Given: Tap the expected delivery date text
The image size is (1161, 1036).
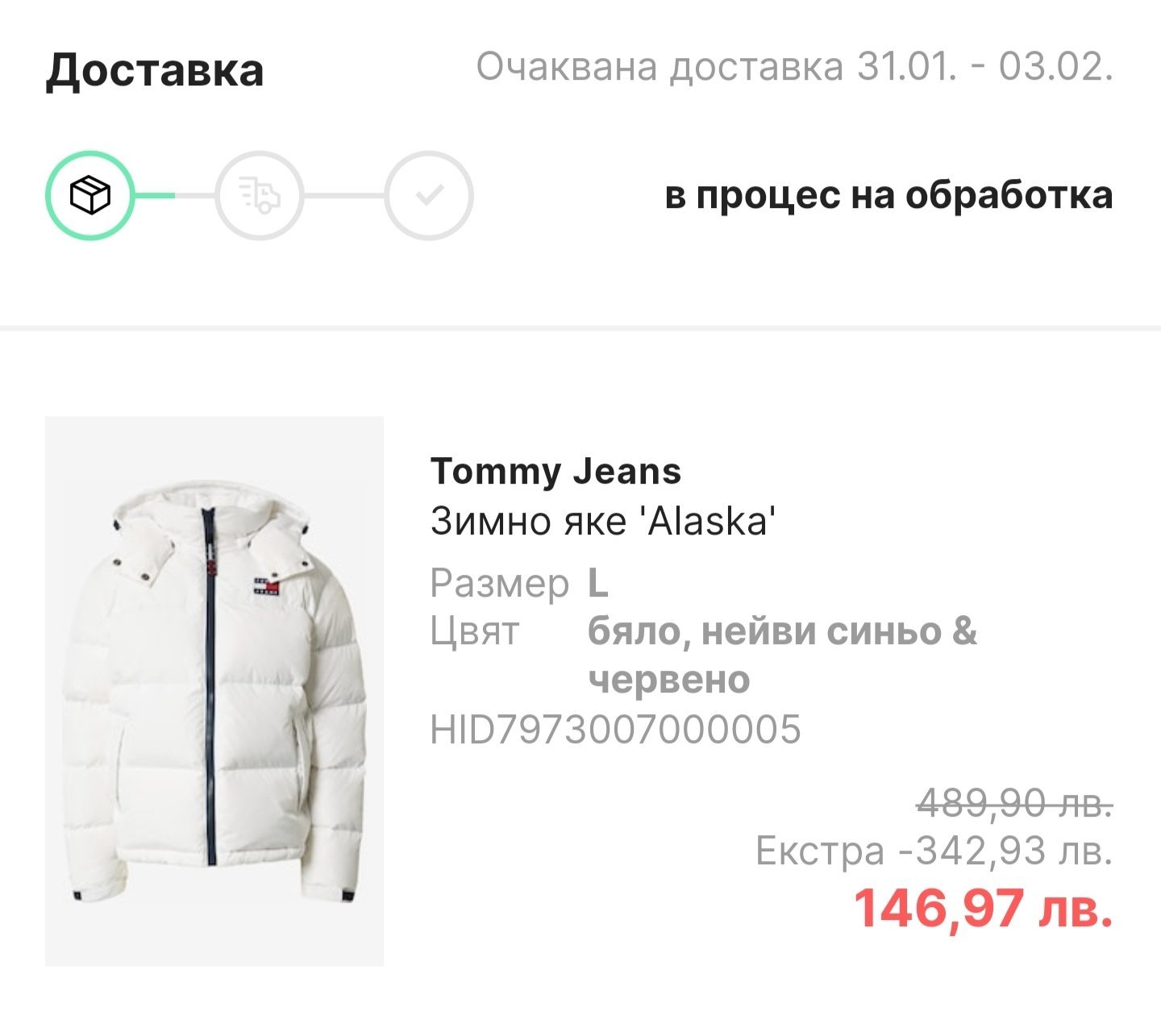Looking at the screenshot, I should point(794,66).
